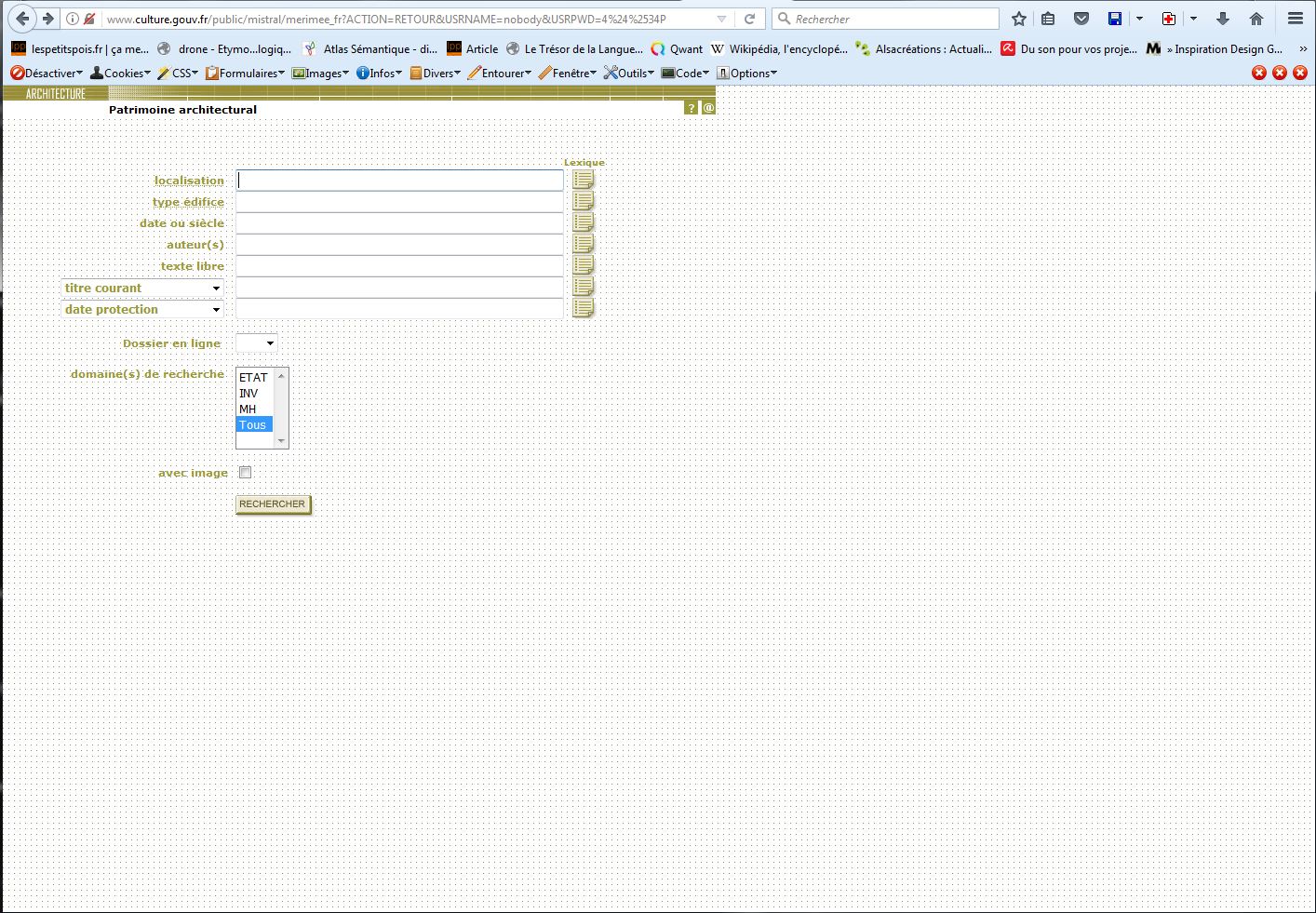1316x913 pixels.
Task: Expand the date protection dropdown
Action: (142, 310)
